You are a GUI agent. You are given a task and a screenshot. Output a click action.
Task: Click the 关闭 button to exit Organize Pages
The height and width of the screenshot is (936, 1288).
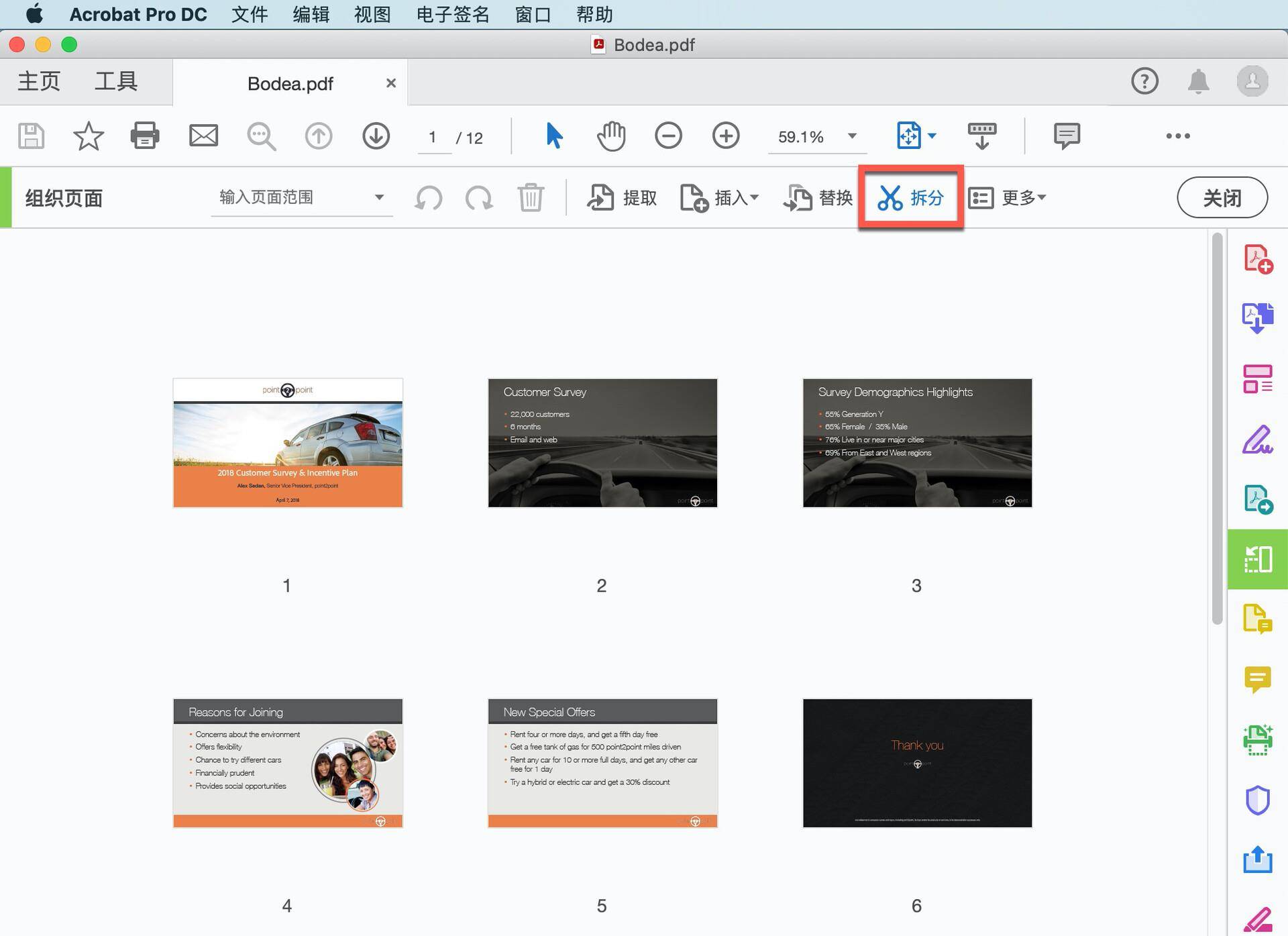[x=1222, y=197]
